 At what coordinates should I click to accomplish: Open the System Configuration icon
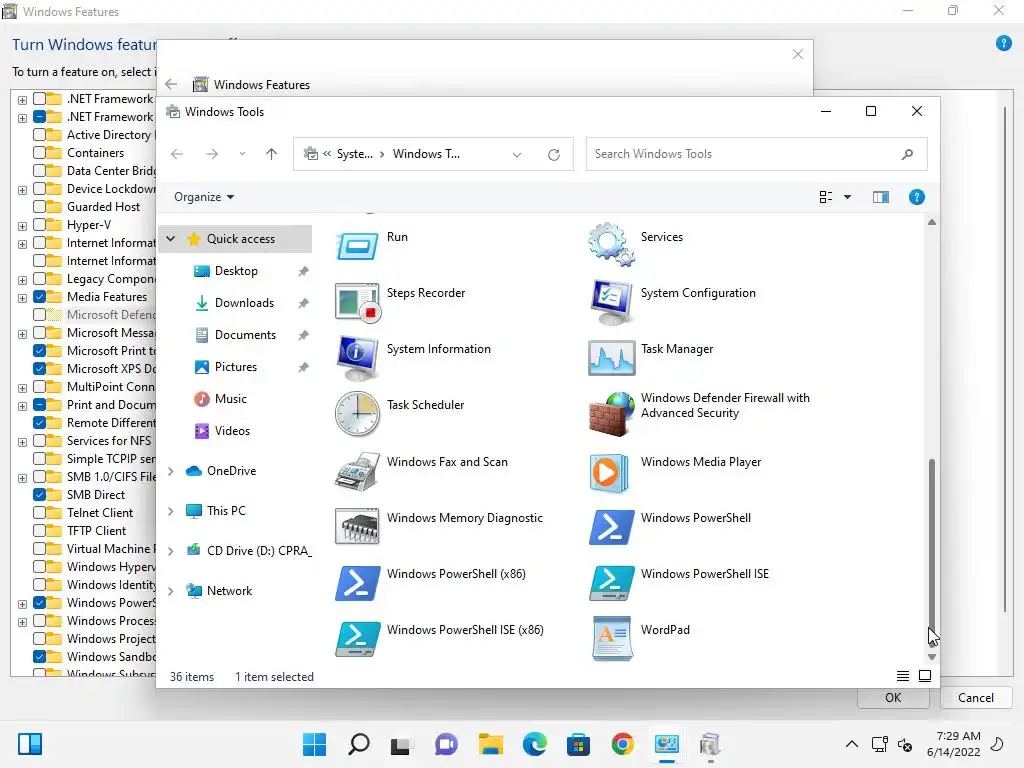click(611, 302)
